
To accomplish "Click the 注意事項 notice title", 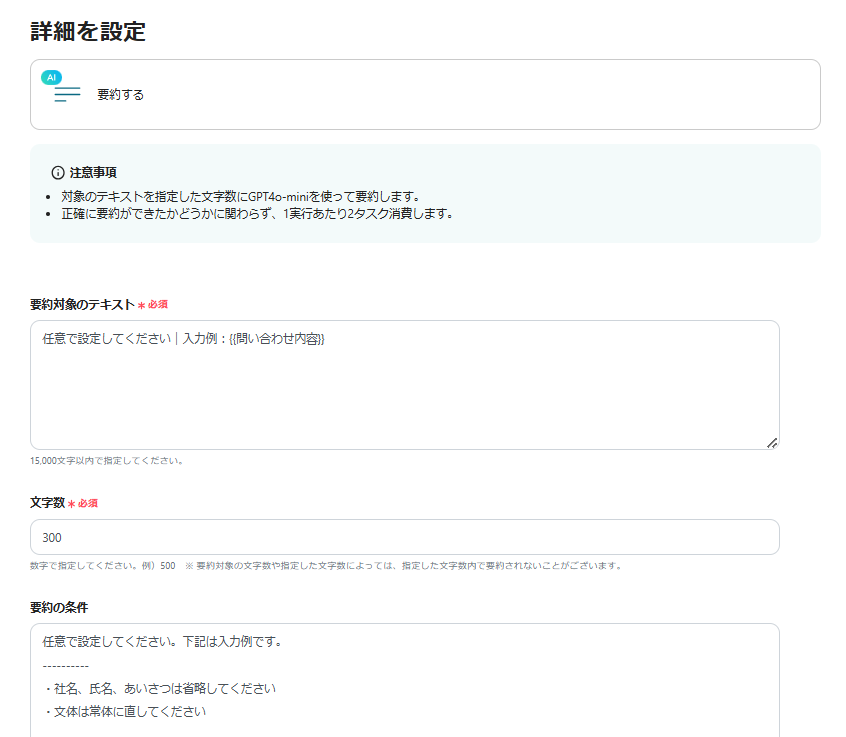I will tap(93, 172).
